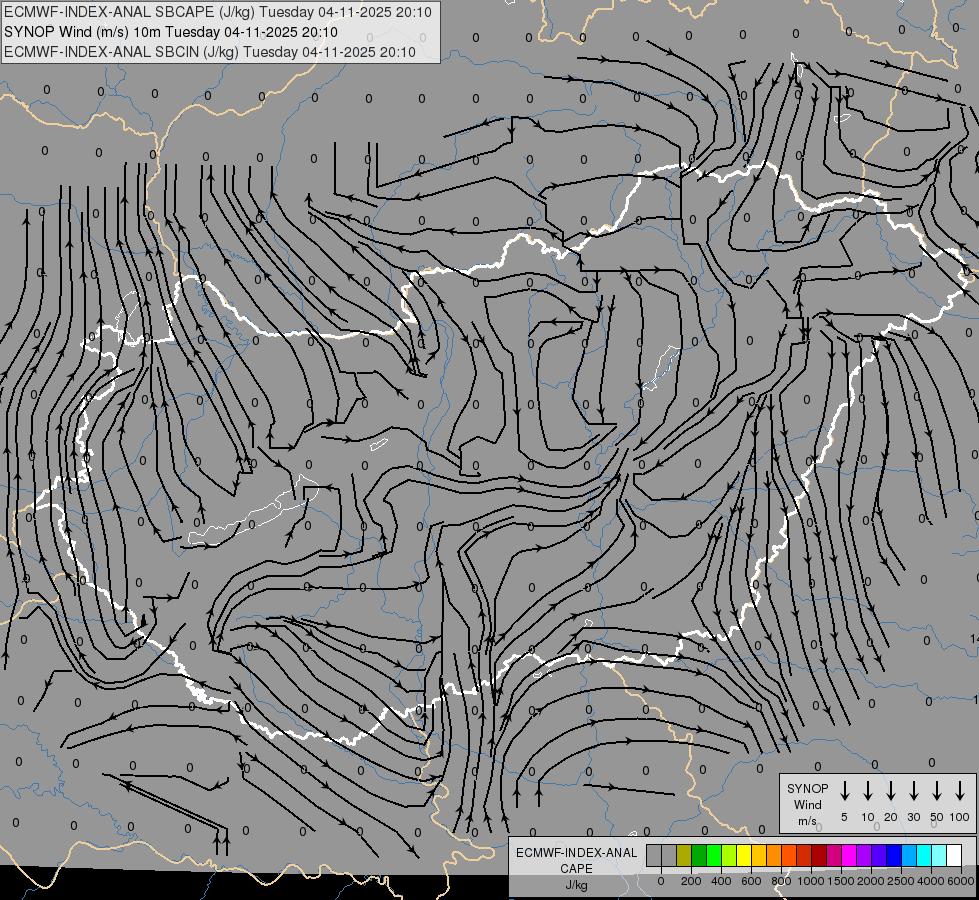Click the 100 speed label in wind legend
This screenshot has width=979, height=900.
click(960, 817)
